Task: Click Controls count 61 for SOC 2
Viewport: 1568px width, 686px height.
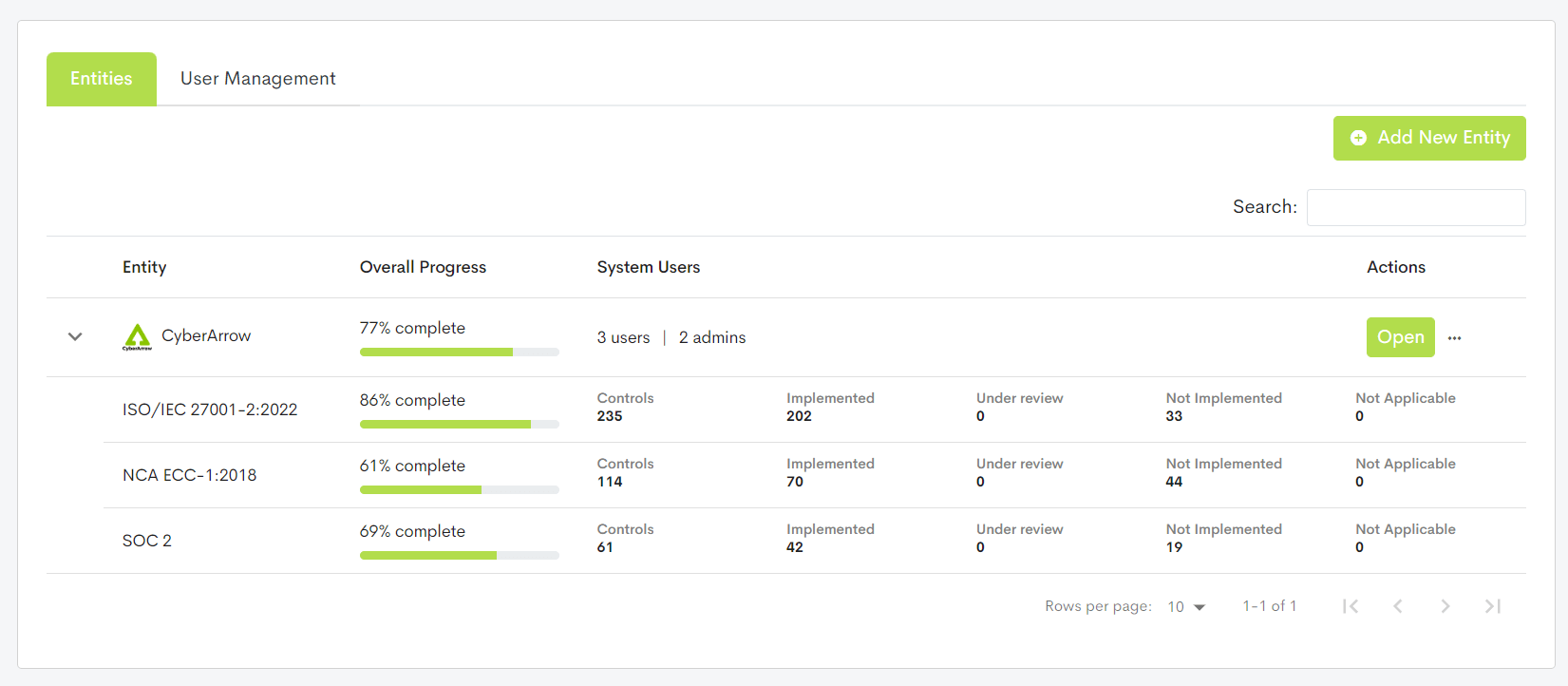Action: [605, 547]
